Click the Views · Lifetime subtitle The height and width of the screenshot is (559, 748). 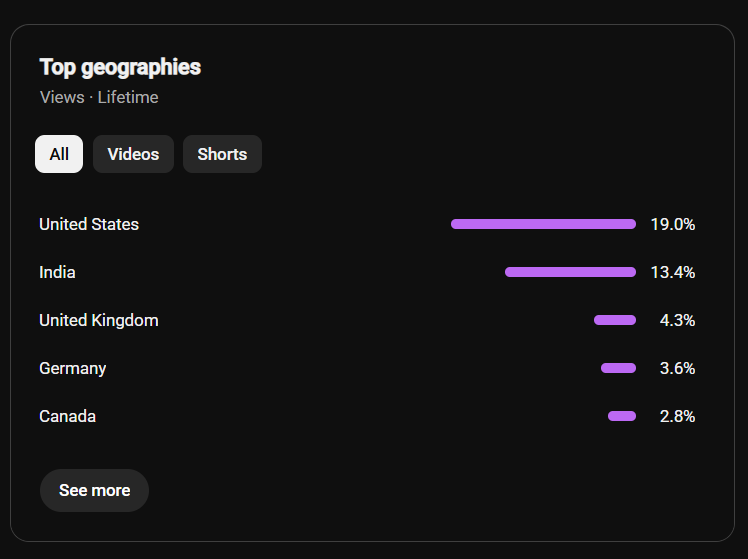click(99, 97)
